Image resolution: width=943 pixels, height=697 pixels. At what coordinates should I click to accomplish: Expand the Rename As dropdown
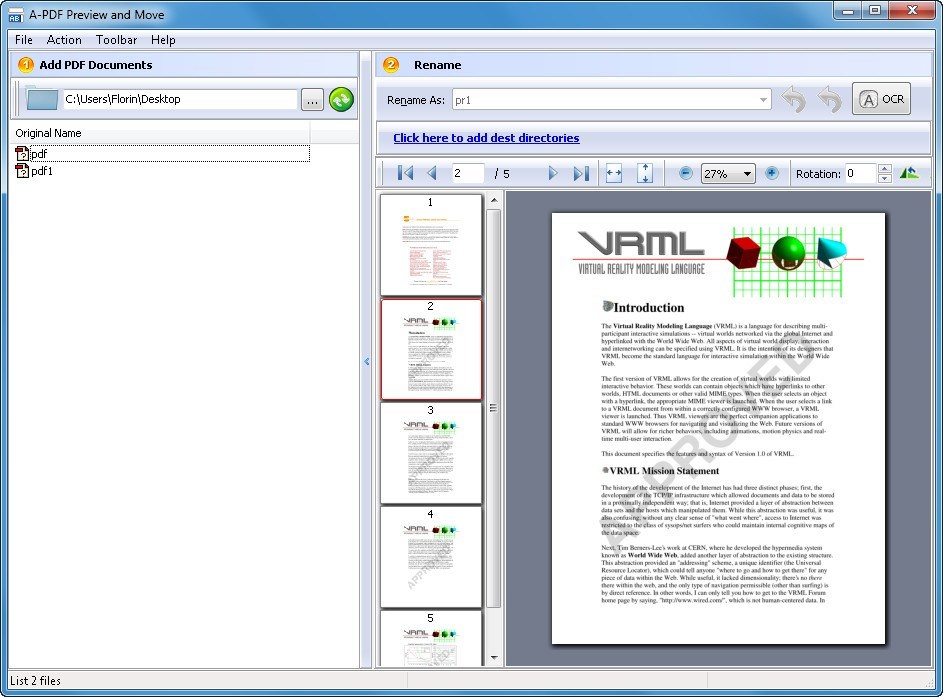[x=763, y=99]
